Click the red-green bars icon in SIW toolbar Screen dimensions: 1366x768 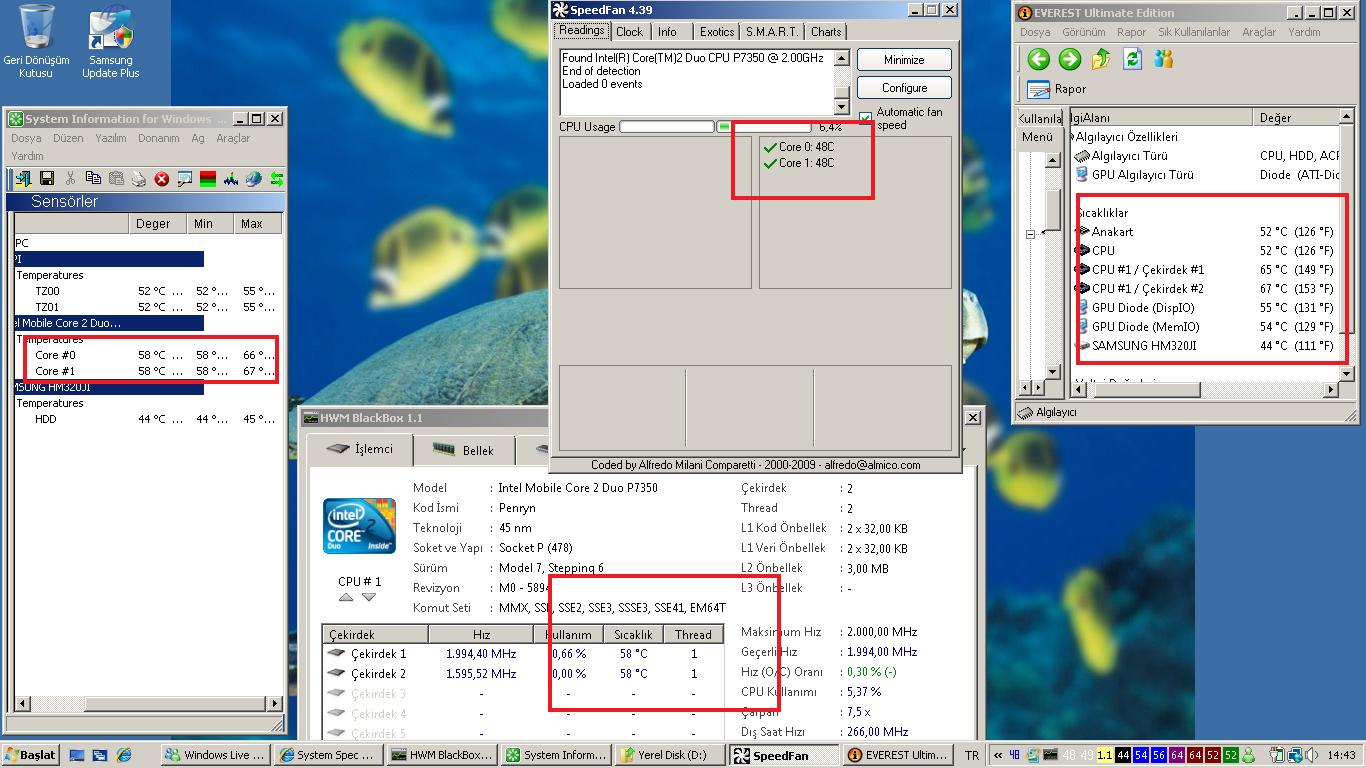[208, 179]
